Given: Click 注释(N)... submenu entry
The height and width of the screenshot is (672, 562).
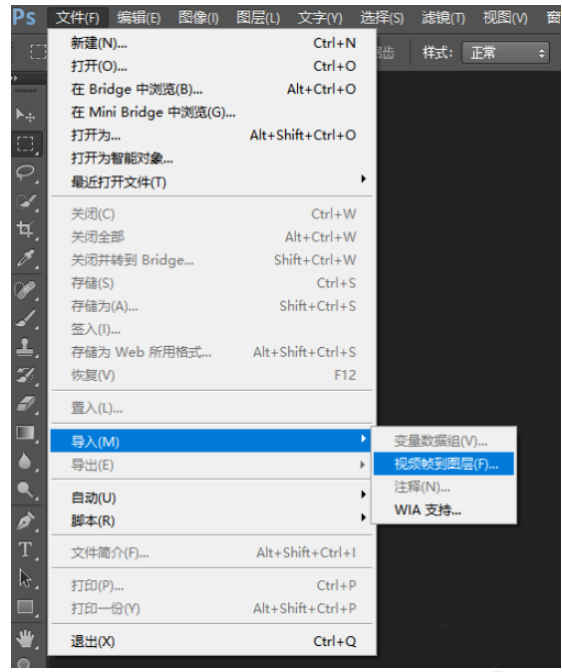Looking at the screenshot, I should (x=444, y=487).
